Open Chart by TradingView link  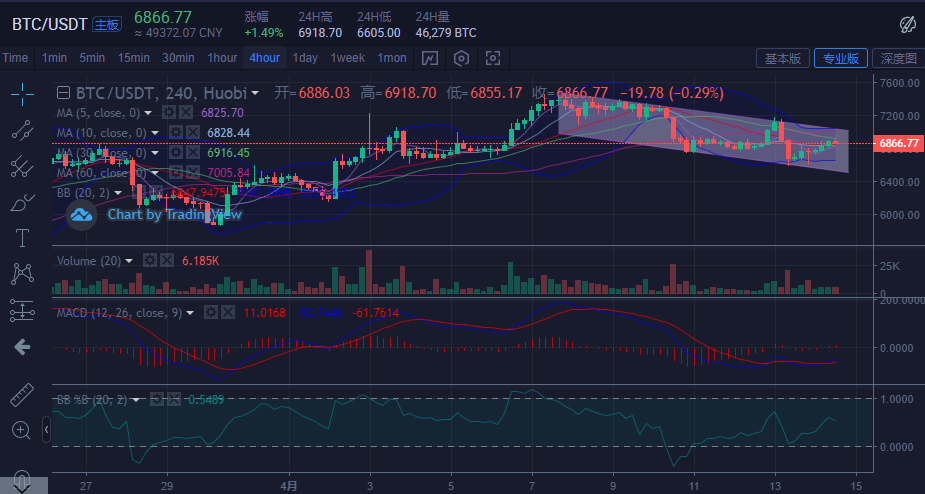174,214
